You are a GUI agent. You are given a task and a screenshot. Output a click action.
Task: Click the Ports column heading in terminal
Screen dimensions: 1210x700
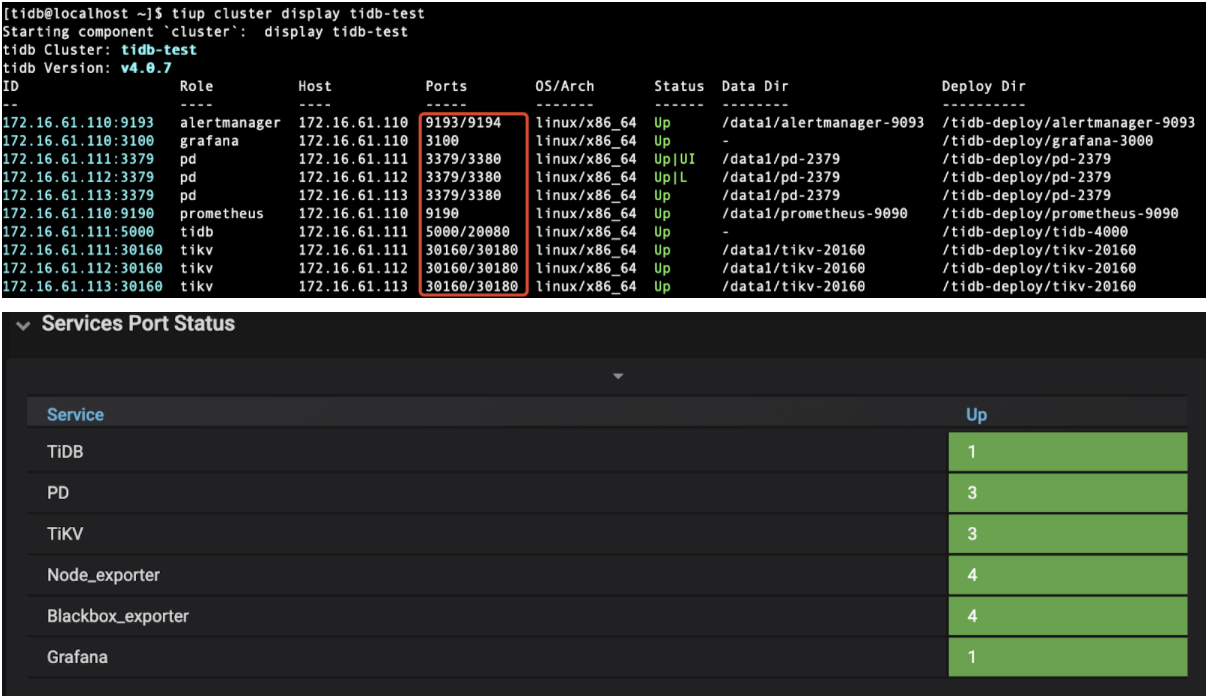pyautogui.click(x=446, y=86)
